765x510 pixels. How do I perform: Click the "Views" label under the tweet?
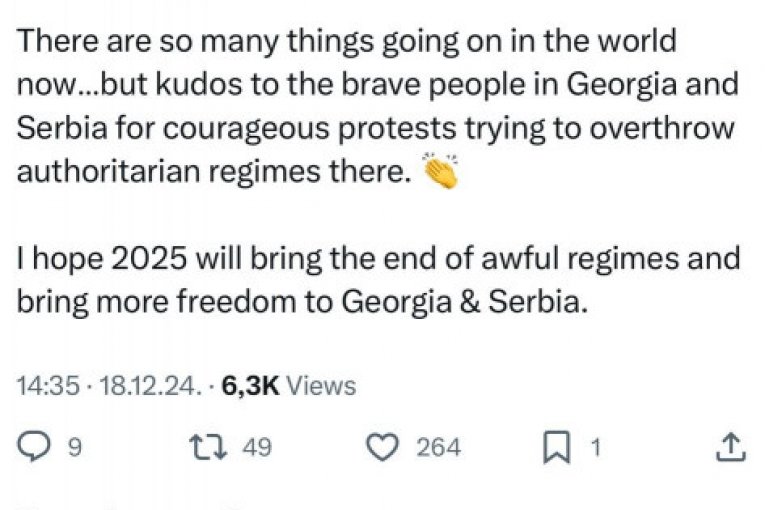(x=321, y=386)
